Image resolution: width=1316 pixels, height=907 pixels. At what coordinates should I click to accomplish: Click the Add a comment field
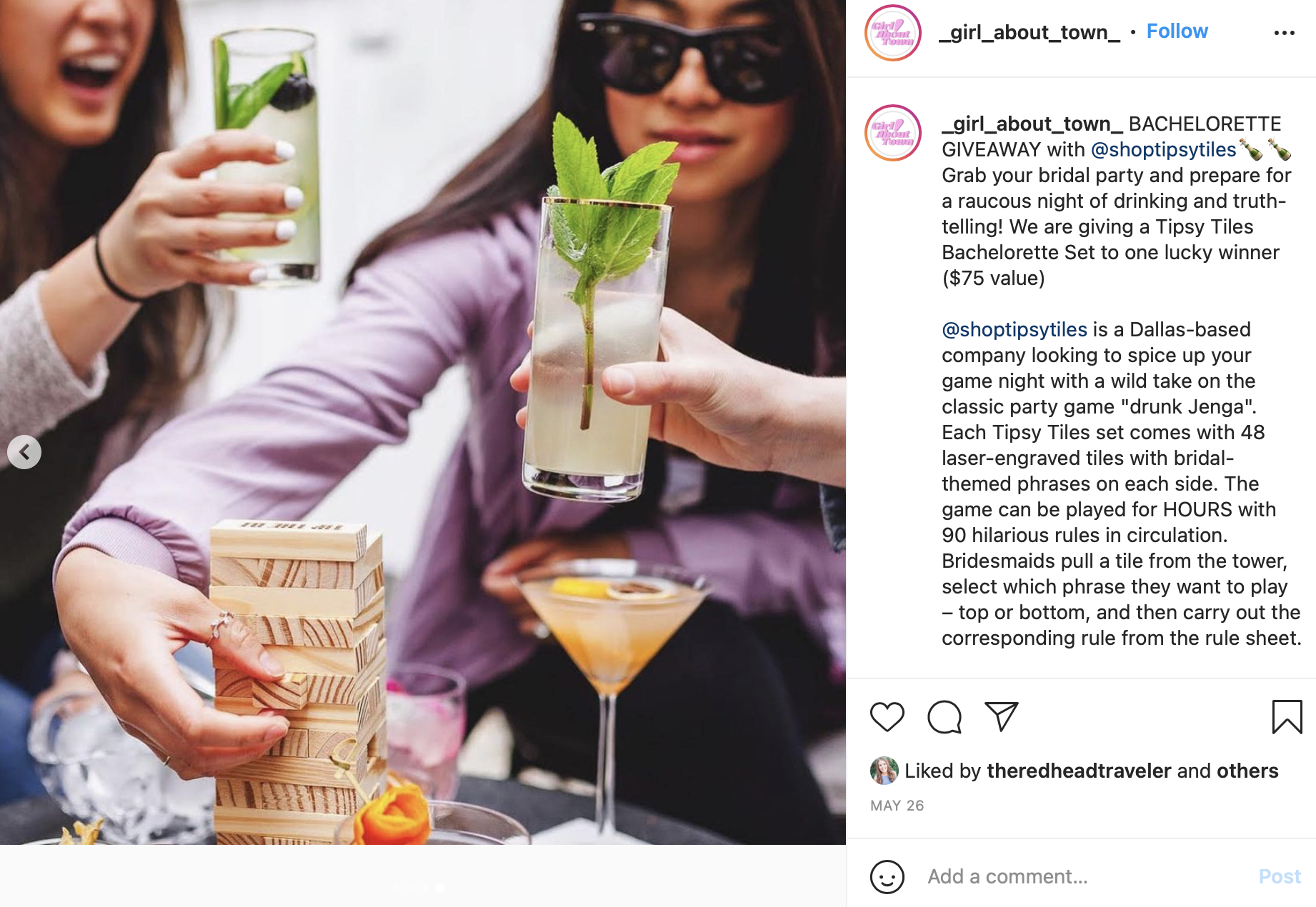[1085, 876]
